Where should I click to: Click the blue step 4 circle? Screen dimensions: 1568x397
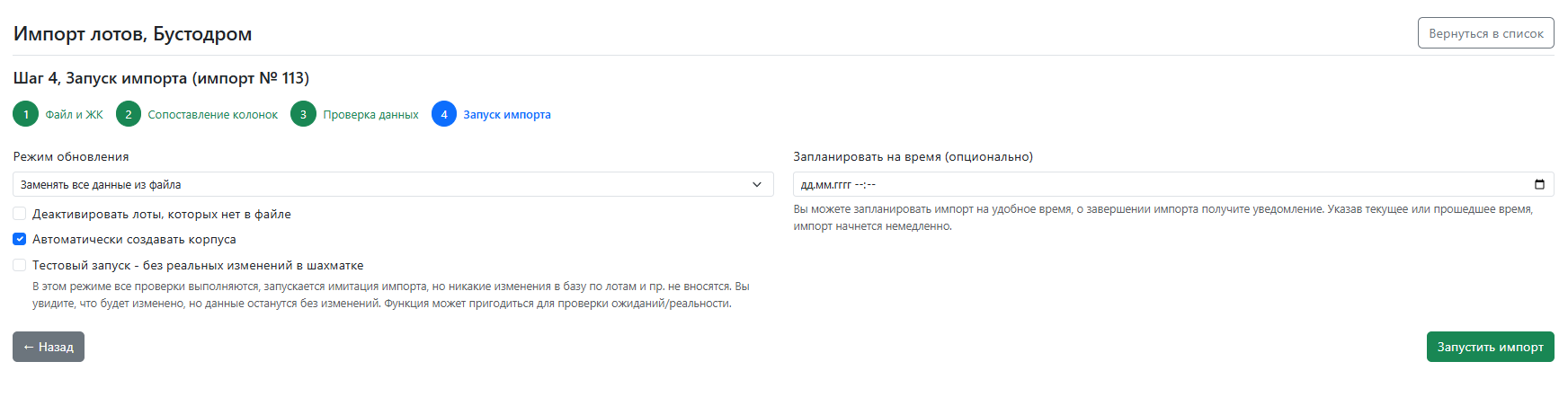[x=444, y=114]
